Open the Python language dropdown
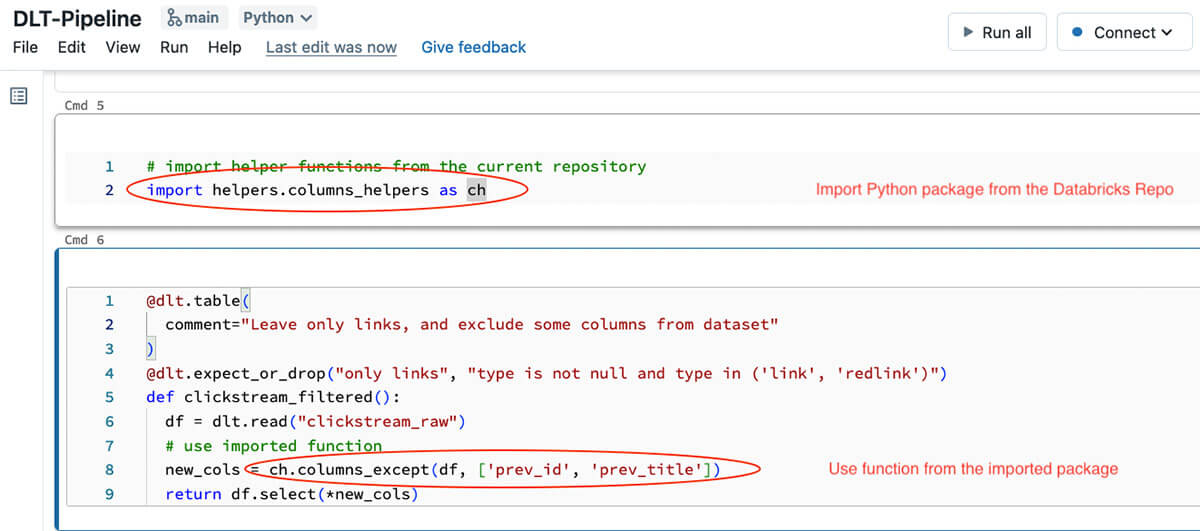This screenshot has width=1200, height=531. [x=278, y=18]
